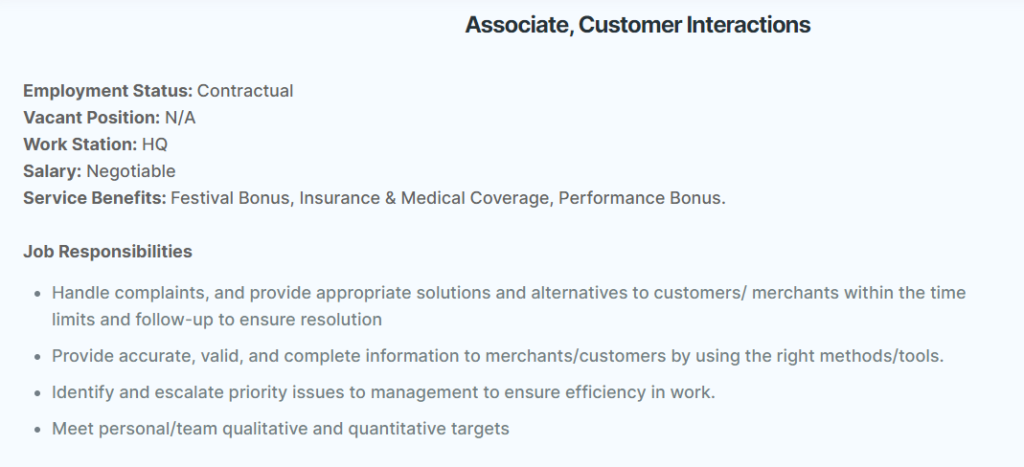Select the 'Negotiable' salary text
Viewport: 1024px width, 467px height.
coord(131,171)
